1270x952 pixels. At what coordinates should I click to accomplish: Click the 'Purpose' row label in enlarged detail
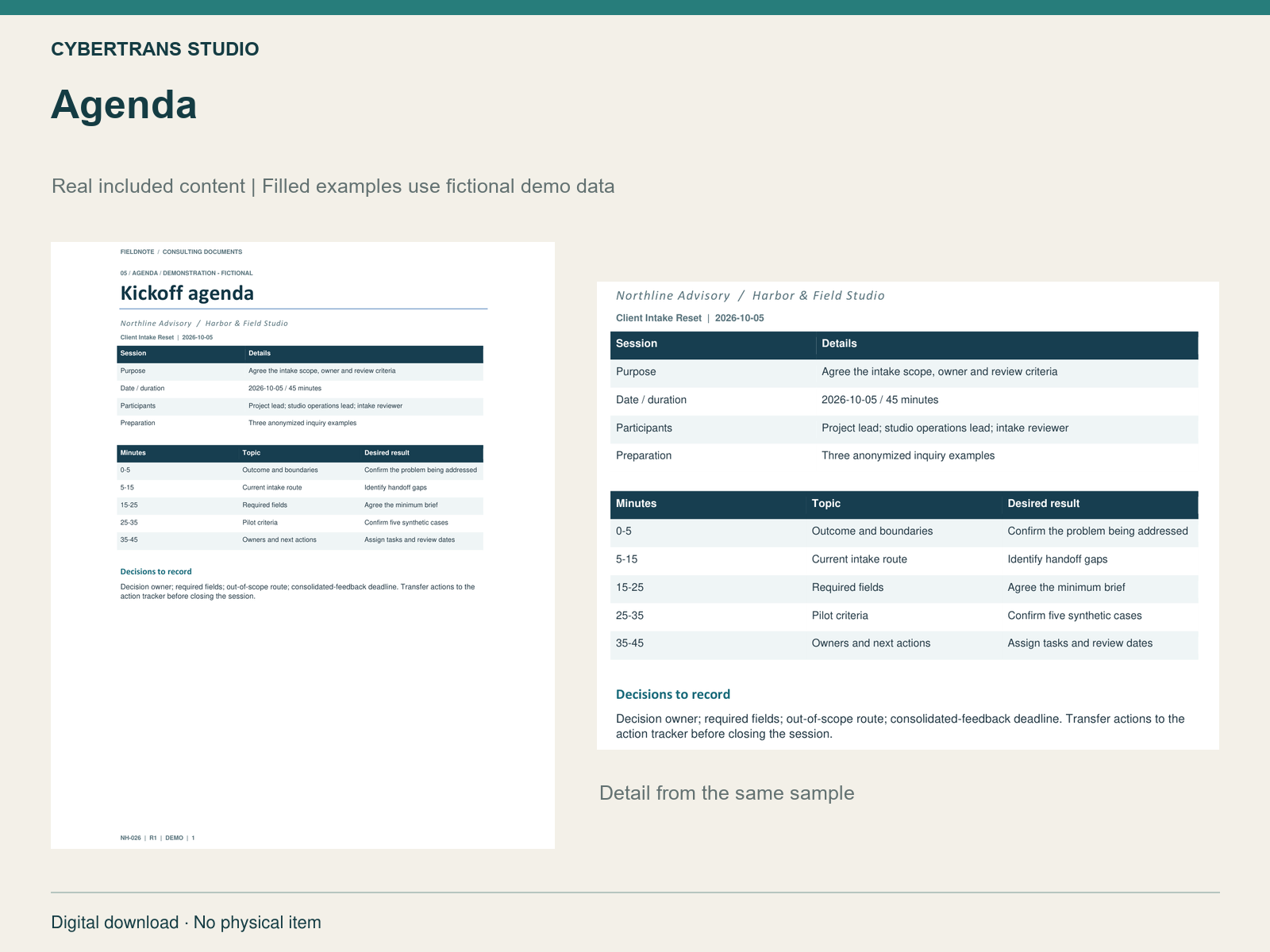[x=636, y=372]
